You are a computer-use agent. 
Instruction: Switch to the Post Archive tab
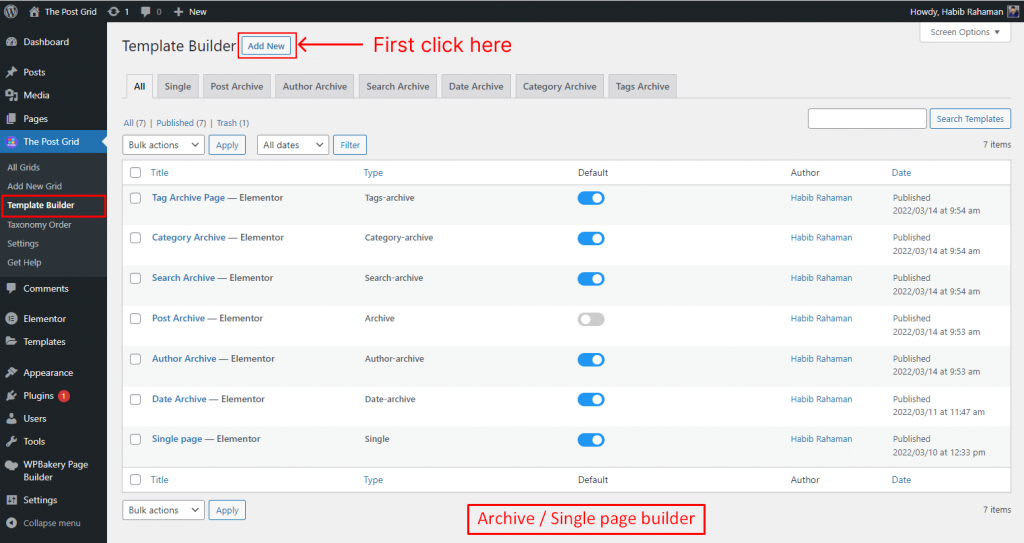[236, 86]
